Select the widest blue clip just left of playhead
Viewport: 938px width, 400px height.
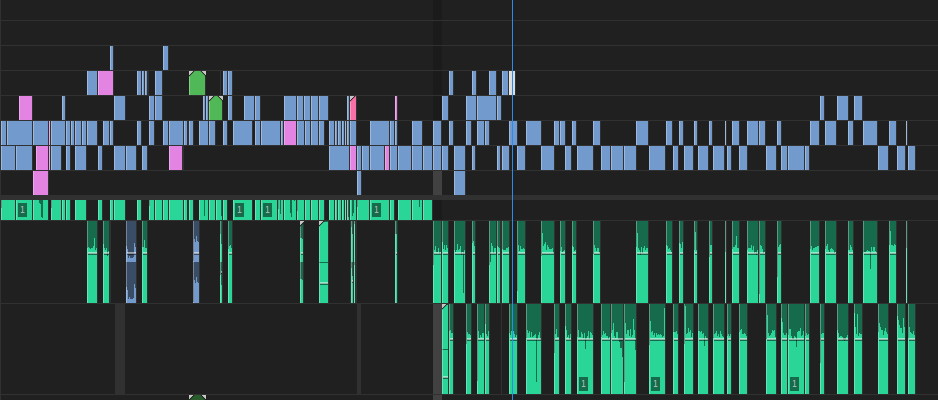pyautogui.click(x=485, y=108)
